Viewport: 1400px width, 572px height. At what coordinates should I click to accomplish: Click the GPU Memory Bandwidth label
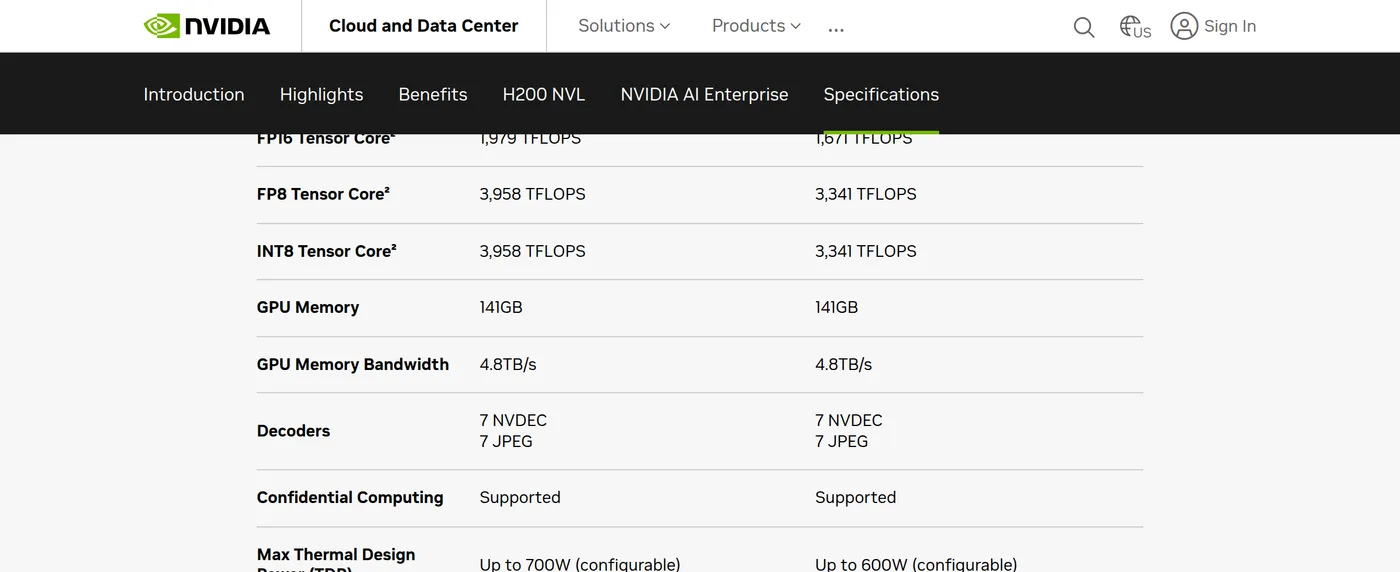[353, 364]
